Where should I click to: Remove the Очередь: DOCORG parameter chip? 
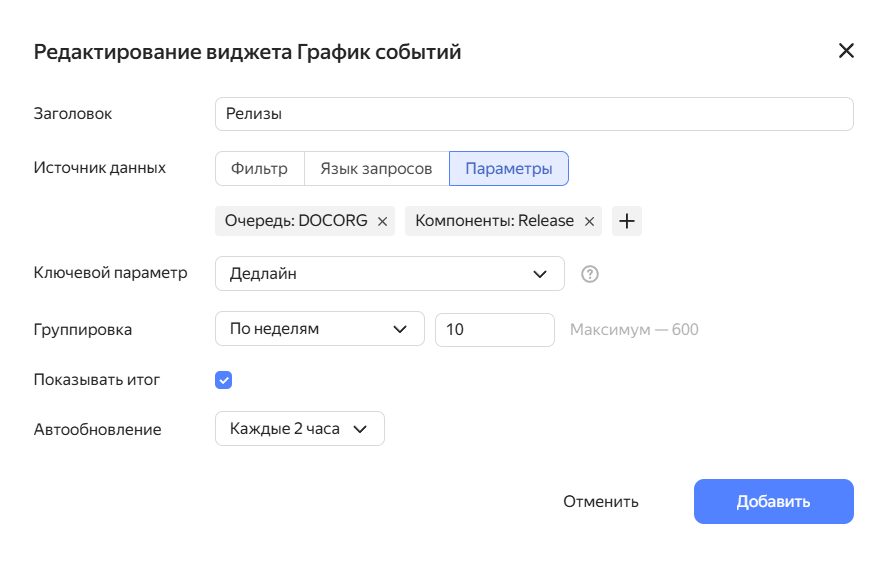point(383,221)
